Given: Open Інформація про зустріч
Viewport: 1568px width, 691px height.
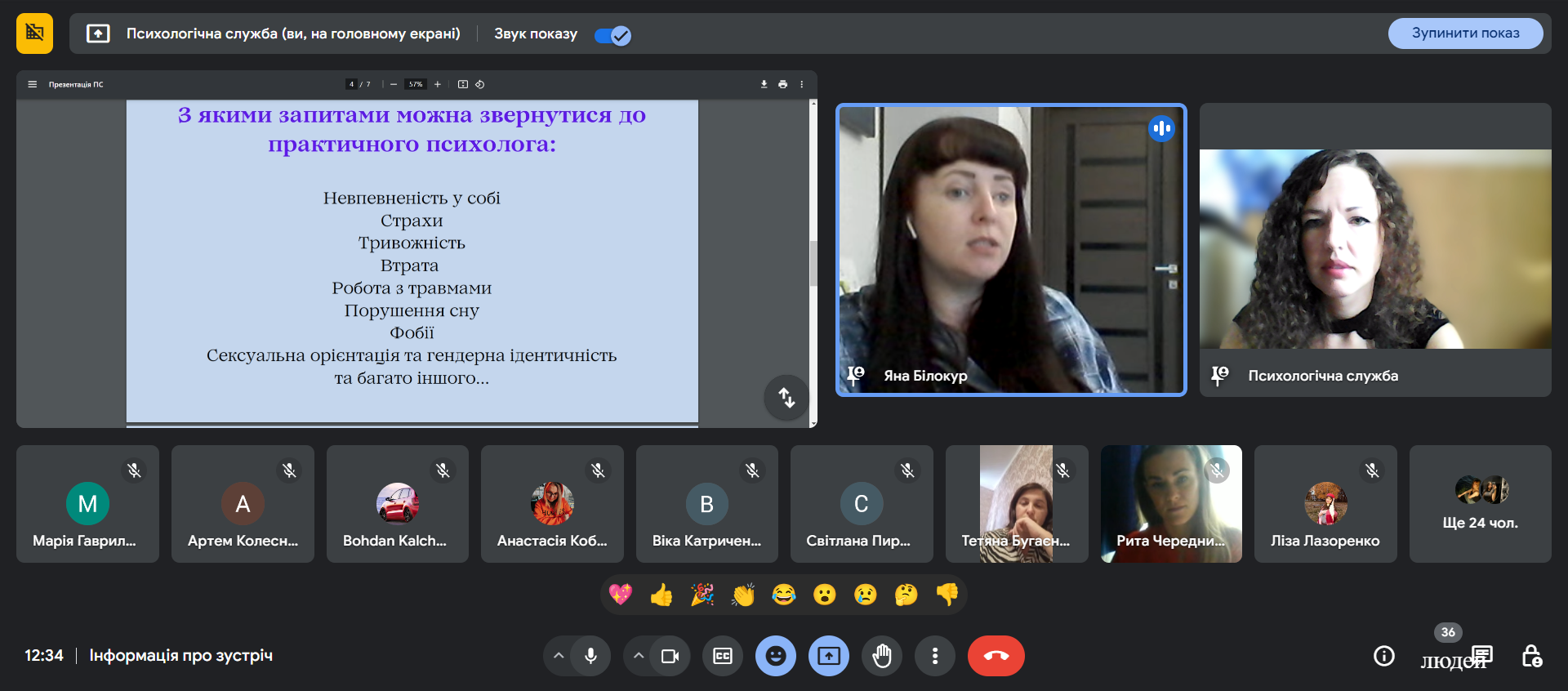Looking at the screenshot, I should tap(180, 656).
